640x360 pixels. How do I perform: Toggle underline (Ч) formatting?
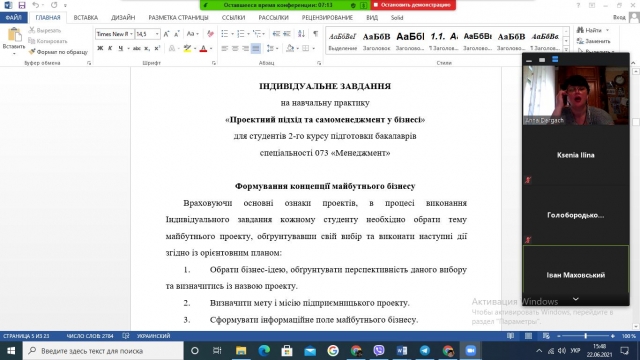120,49
